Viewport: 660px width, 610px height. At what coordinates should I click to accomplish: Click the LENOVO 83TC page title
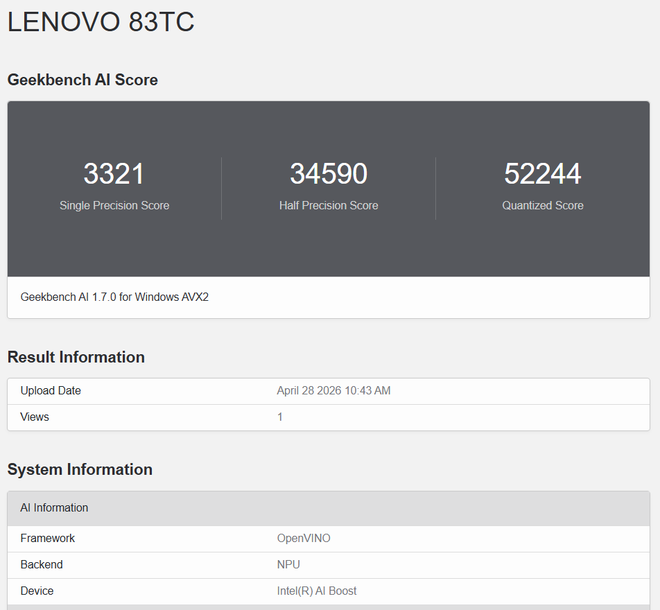101,22
